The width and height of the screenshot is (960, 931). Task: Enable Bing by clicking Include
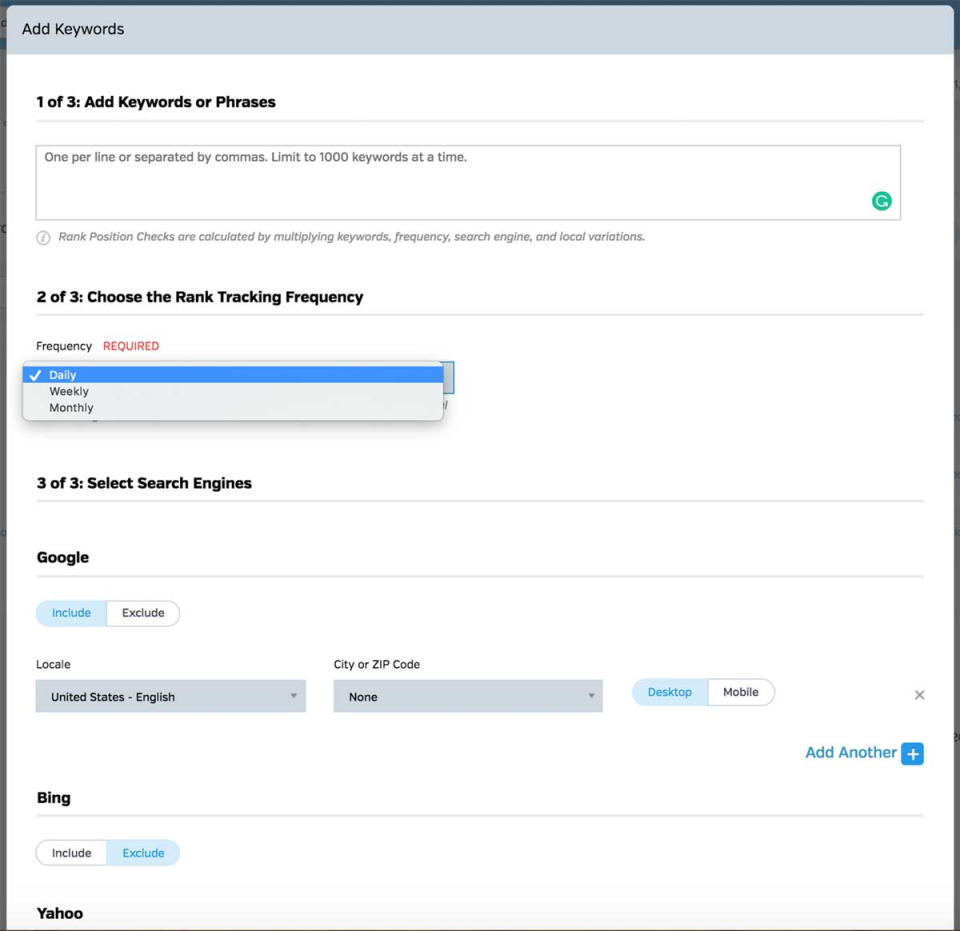tap(71, 853)
